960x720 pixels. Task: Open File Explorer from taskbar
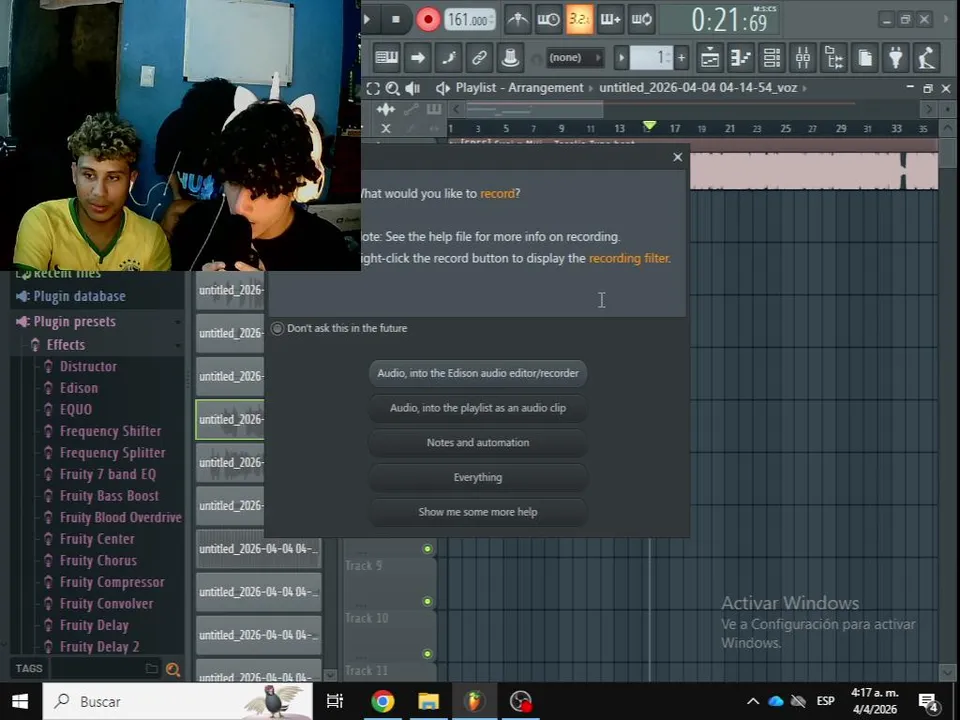pyautogui.click(x=429, y=701)
